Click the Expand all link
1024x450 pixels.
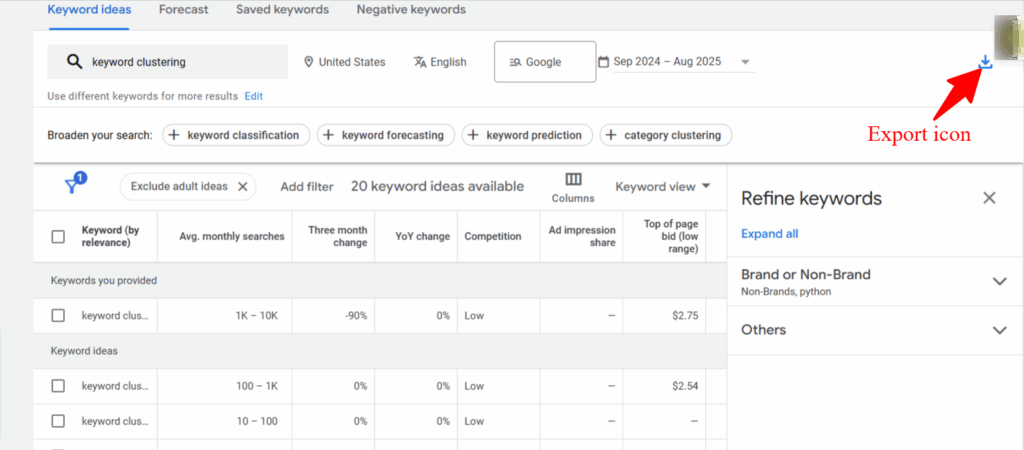(x=769, y=234)
